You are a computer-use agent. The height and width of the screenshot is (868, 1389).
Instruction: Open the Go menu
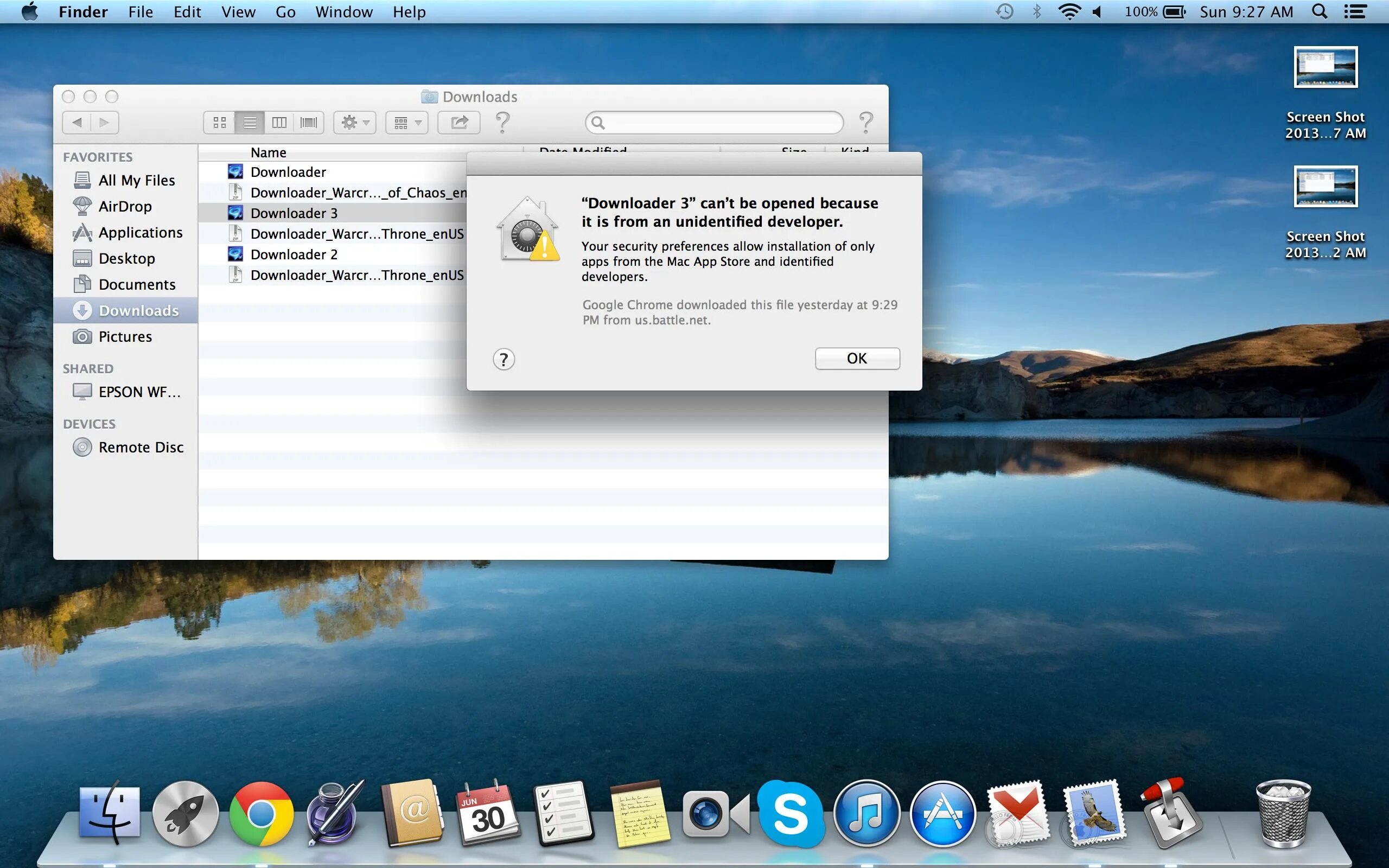click(285, 12)
